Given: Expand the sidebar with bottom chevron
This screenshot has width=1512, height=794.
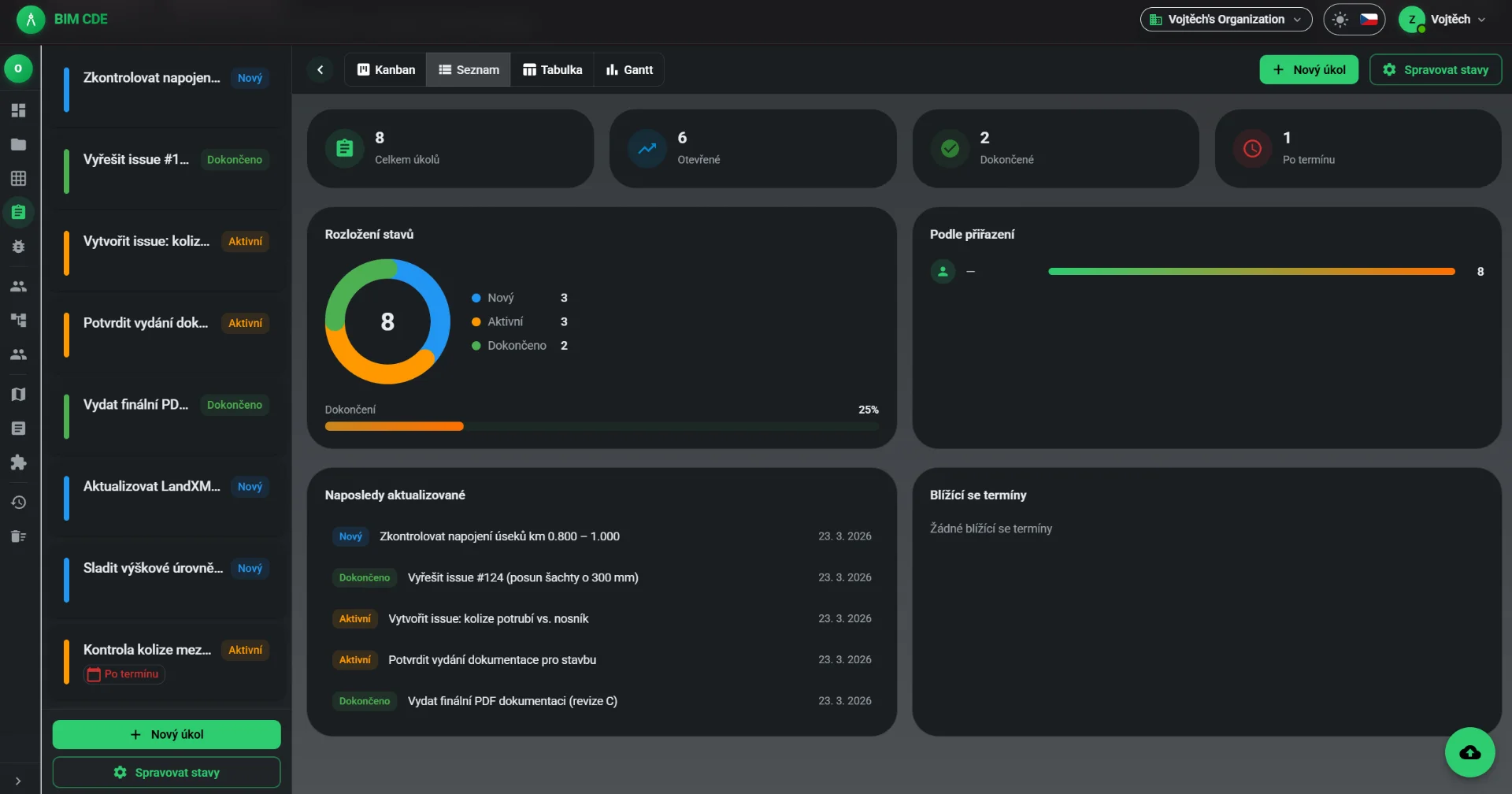Looking at the screenshot, I should pyautogui.click(x=18, y=781).
